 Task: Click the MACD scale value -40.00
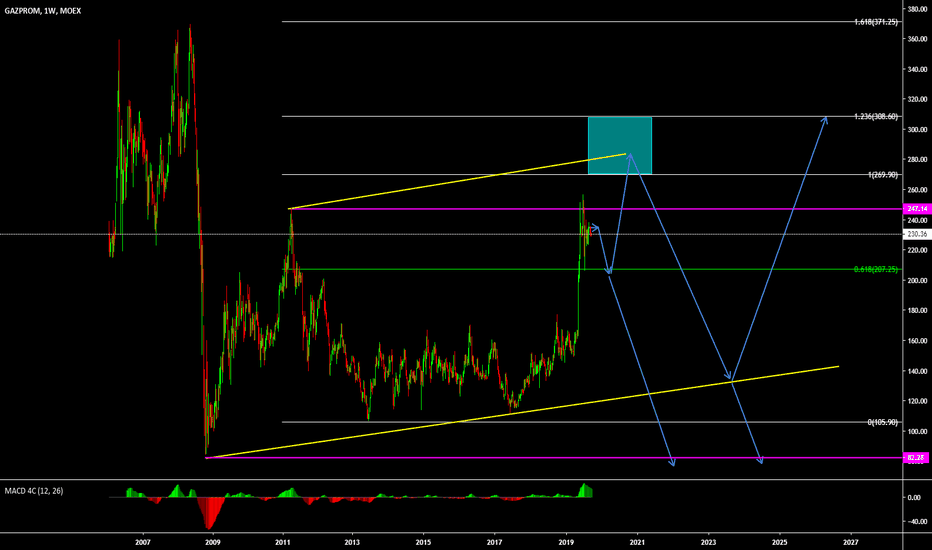click(x=916, y=521)
